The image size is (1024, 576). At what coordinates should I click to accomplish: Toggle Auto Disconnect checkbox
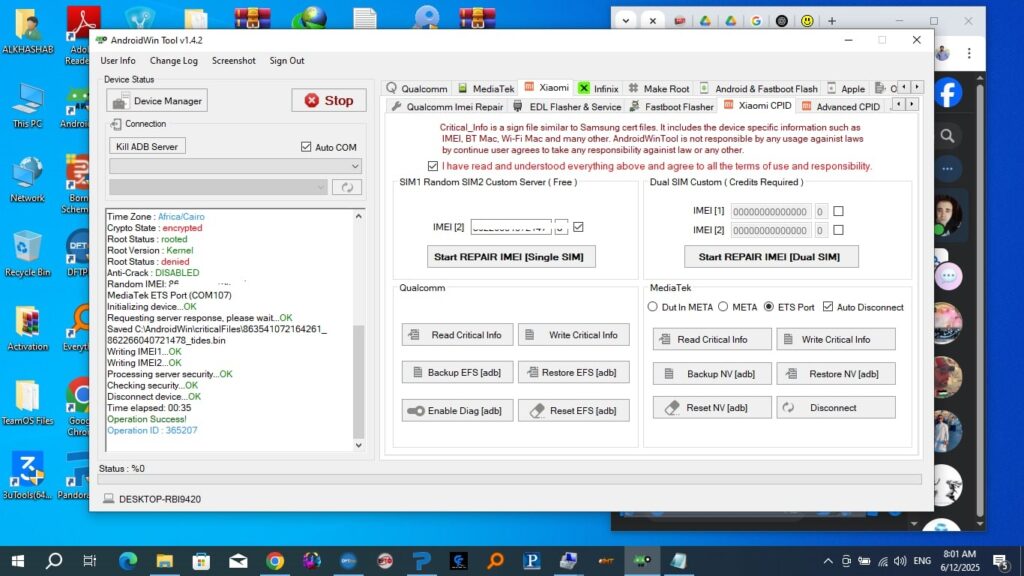click(827, 307)
